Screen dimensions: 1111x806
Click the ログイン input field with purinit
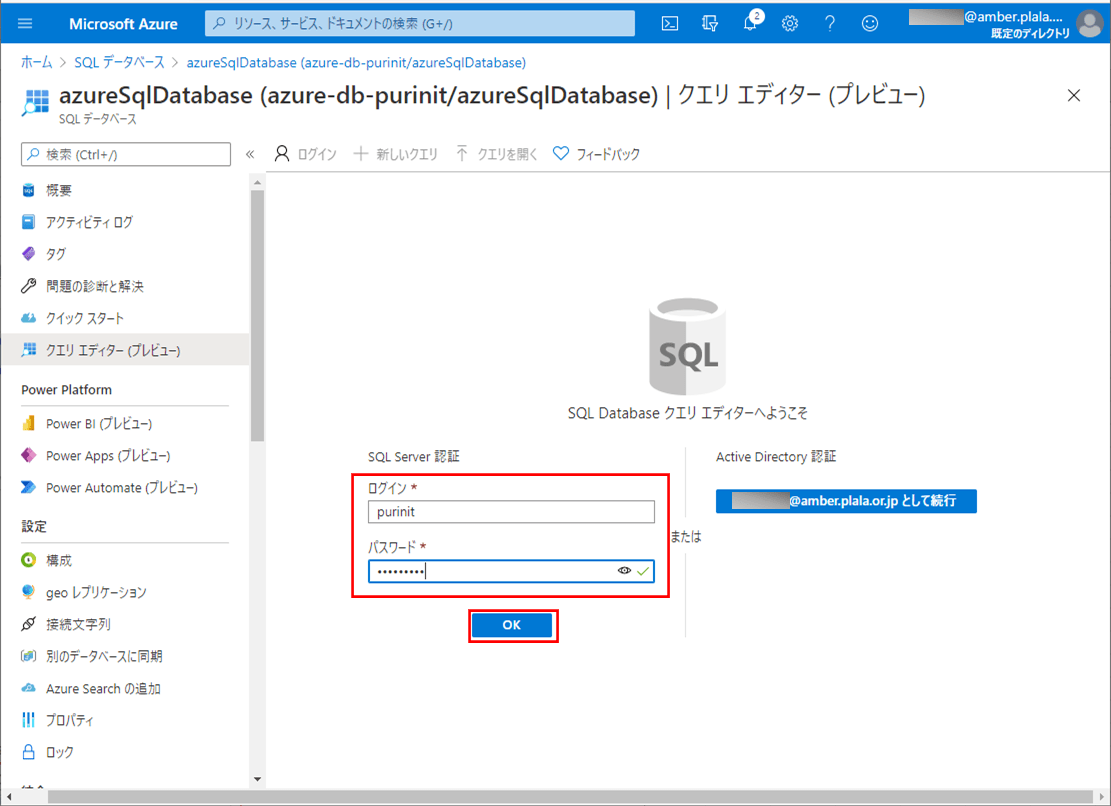[x=511, y=512]
